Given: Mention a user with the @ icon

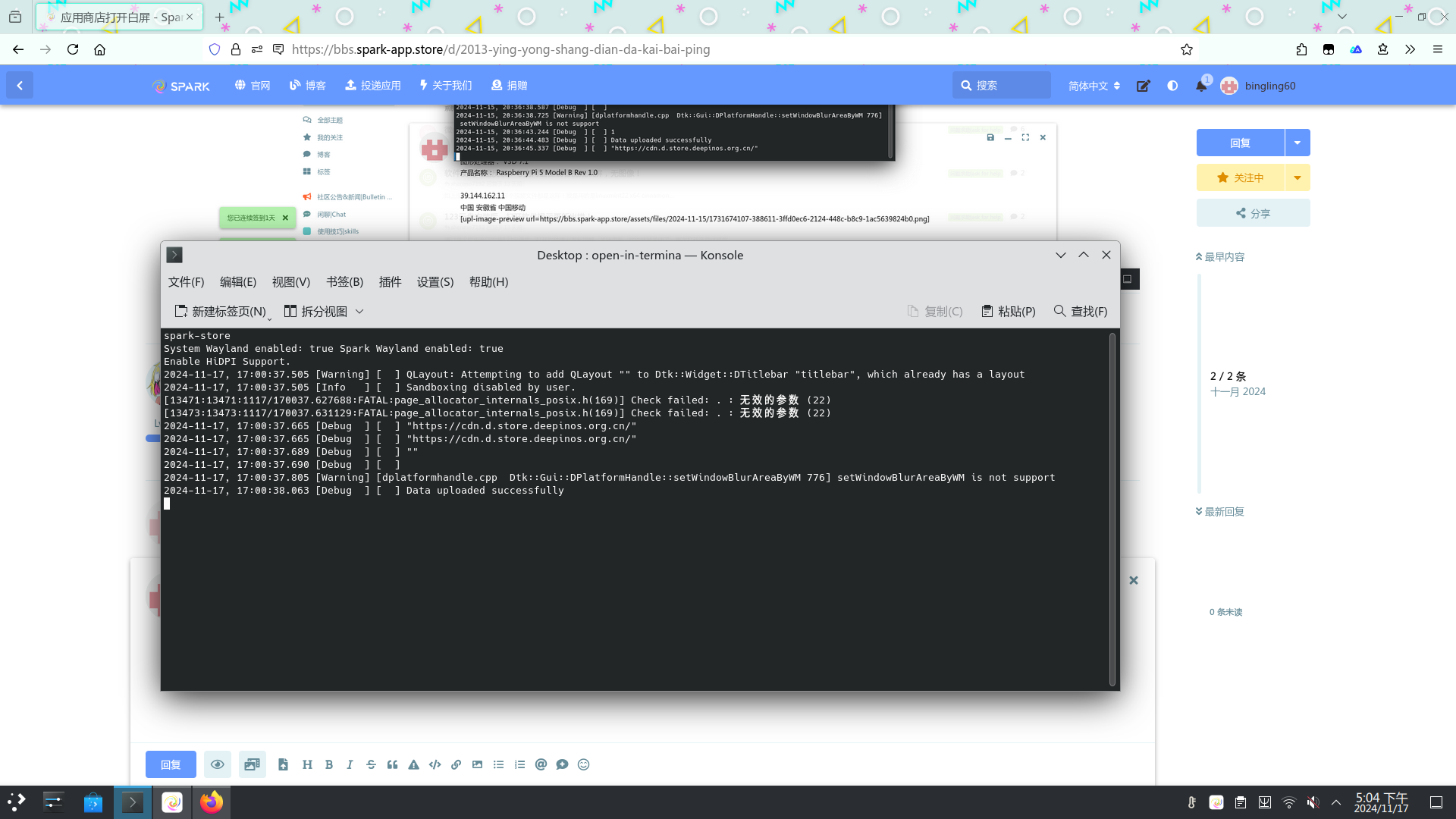Looking at the screenshot, I should (541, 764).
